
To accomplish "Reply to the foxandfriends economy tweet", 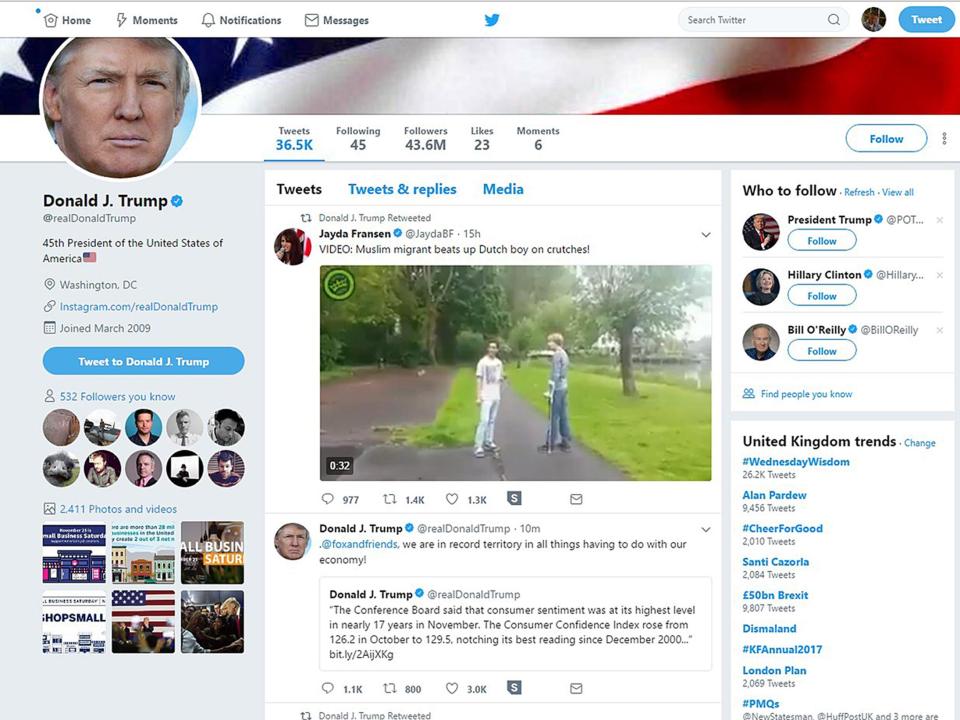I will (x=328, y=688).
